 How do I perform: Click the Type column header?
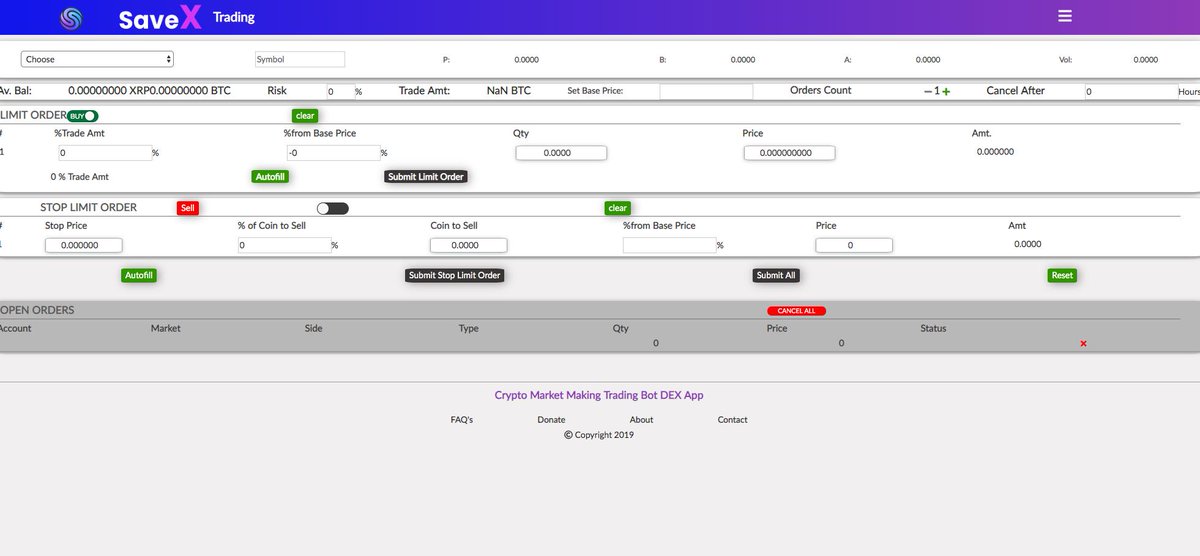pyautogui.click(x=469, y=328)
